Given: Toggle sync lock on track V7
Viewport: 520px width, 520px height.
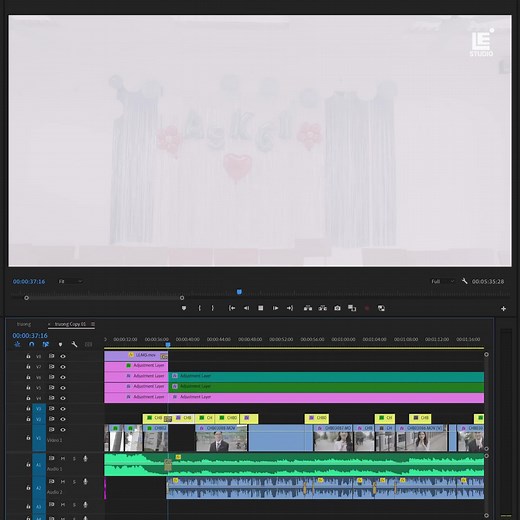Looking at the screenshot, I should click(x=51, y=367).
